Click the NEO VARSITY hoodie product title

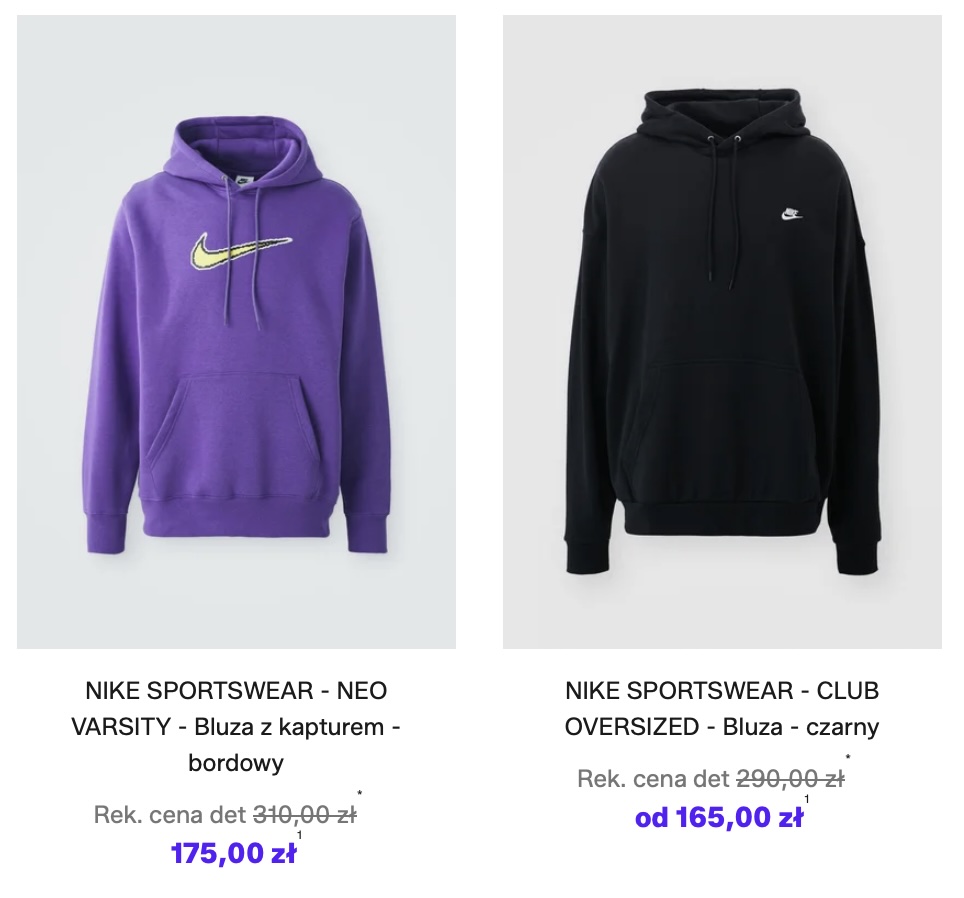click(x=236, y=726)
